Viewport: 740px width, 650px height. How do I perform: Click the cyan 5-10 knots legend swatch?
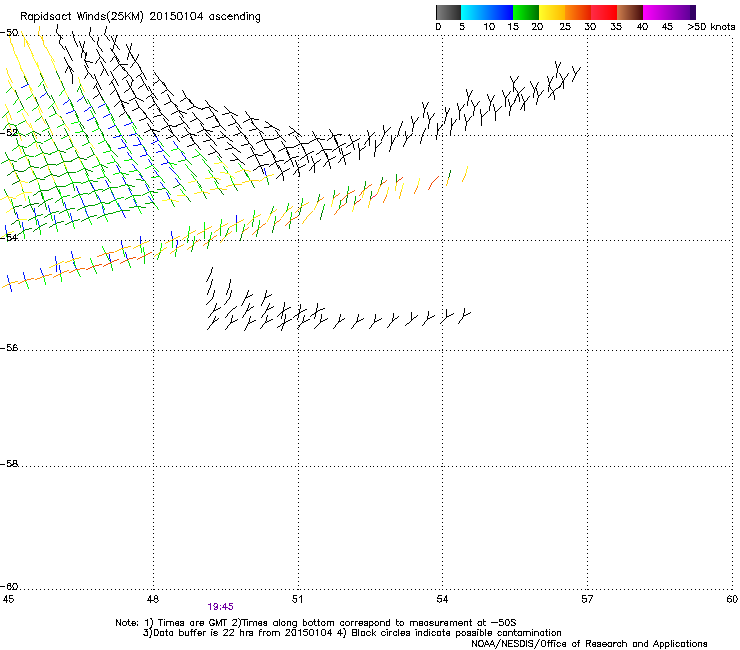click(x=474, y=12)
